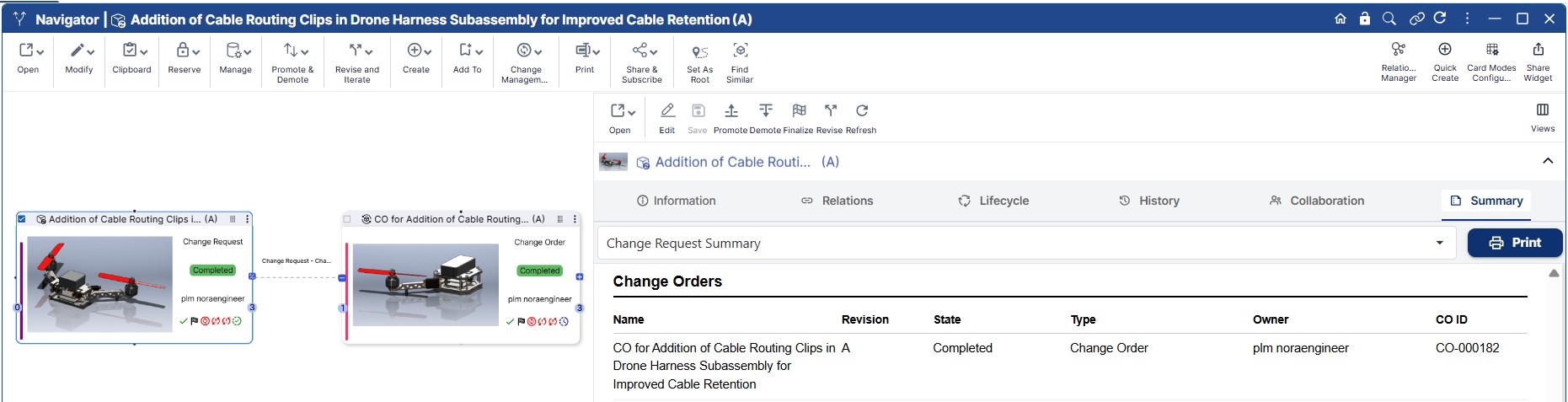Image resolution: width=1568 pixels, height=402 pixels.
Task: Uncheck the Change Request card checkbox
Action: [22, 219]
